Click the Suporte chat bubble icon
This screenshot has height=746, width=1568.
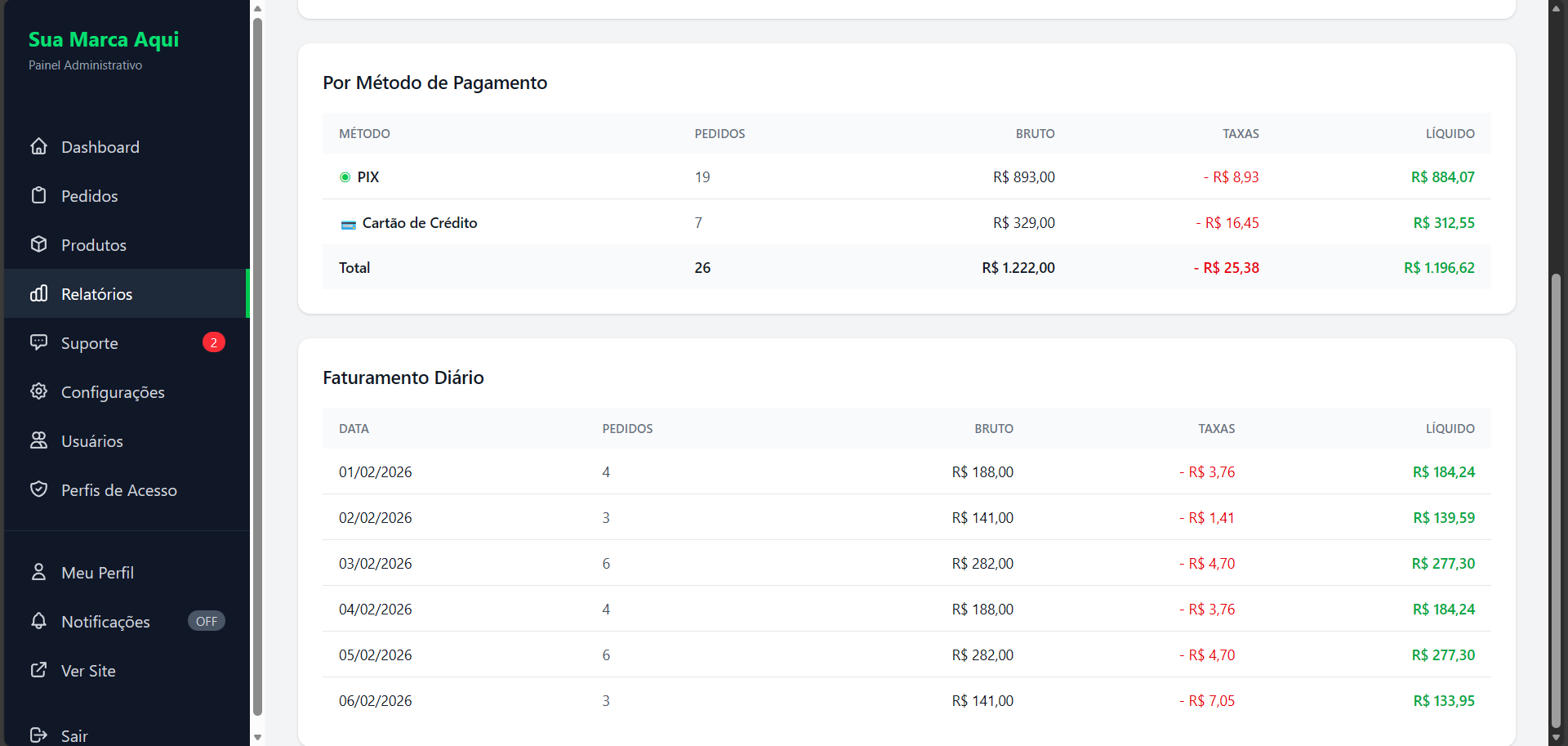point(38,342)
